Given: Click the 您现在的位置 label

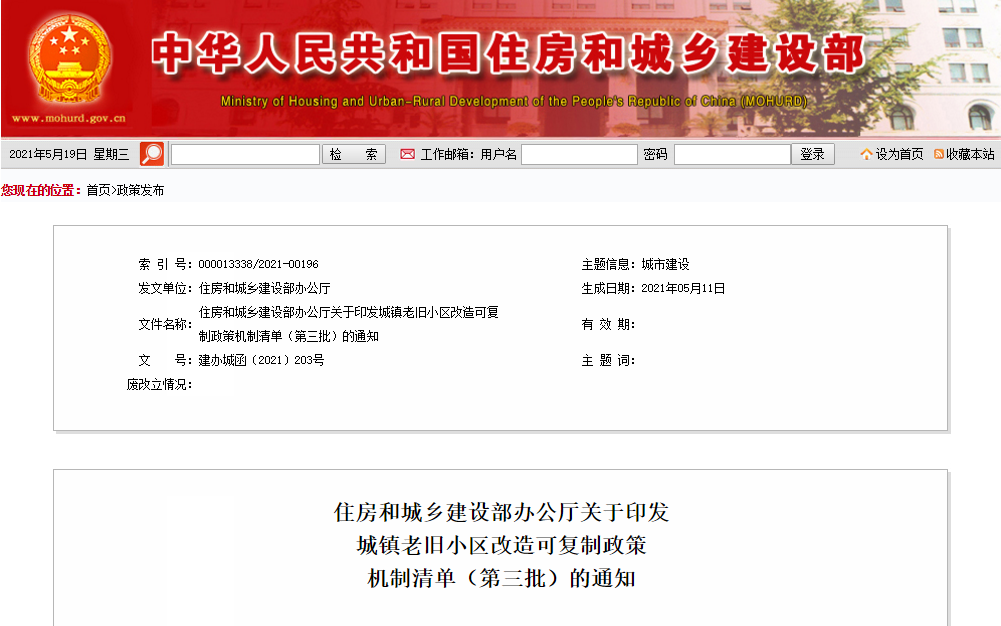Looking at the screenshot, I should tap(41, 190).
